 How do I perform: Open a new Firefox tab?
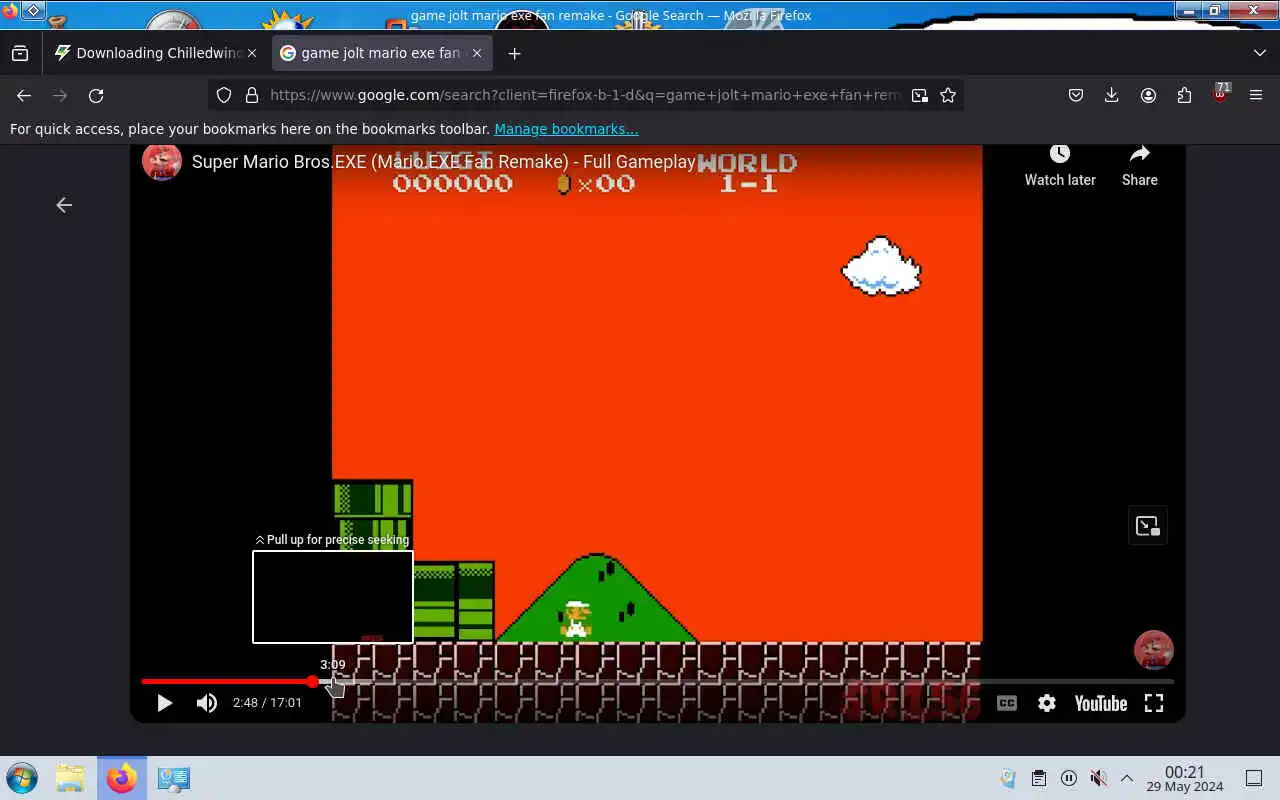(515, 53)
